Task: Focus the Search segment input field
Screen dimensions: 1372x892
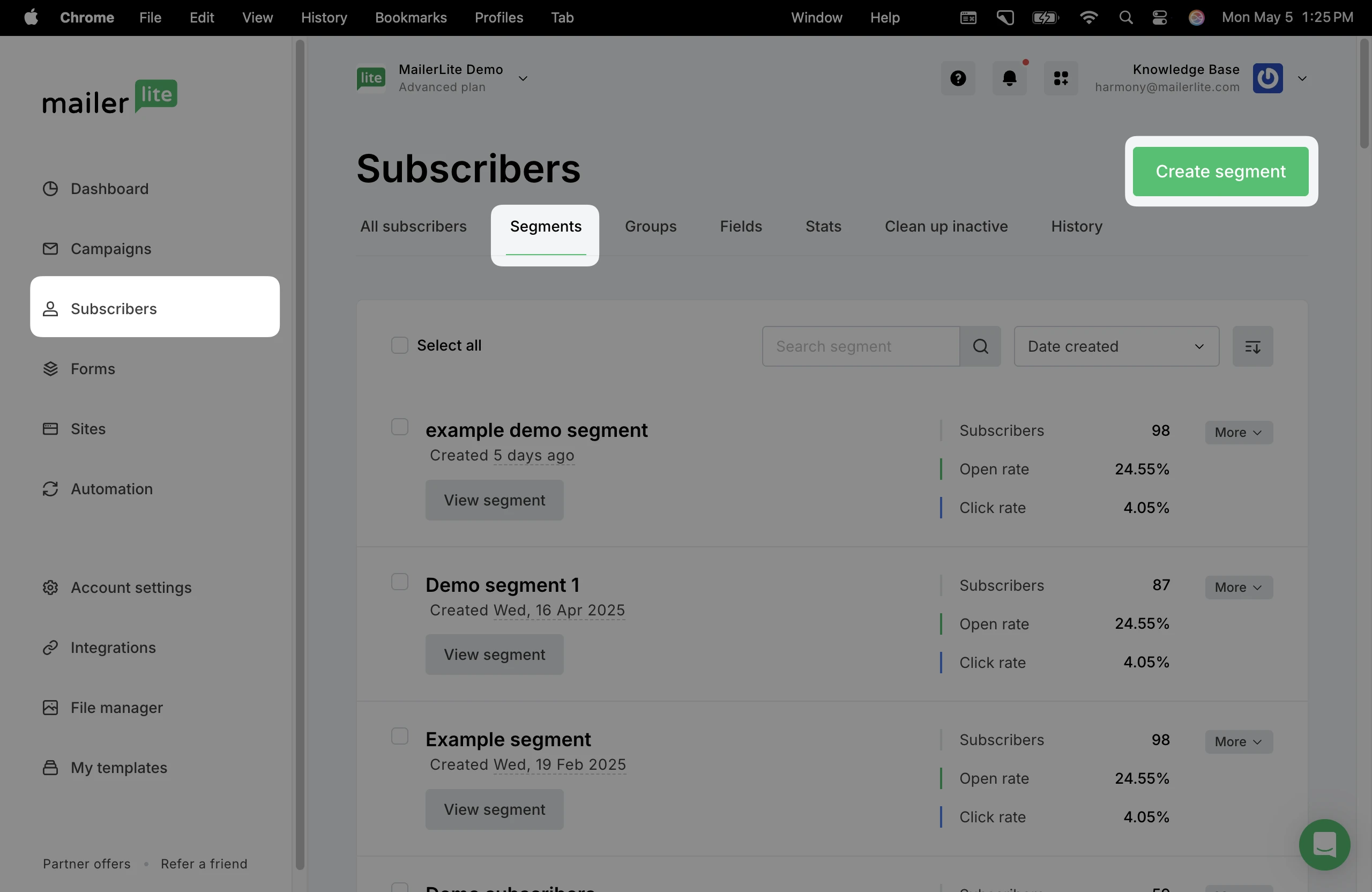Action: click(x=860, y=346)
